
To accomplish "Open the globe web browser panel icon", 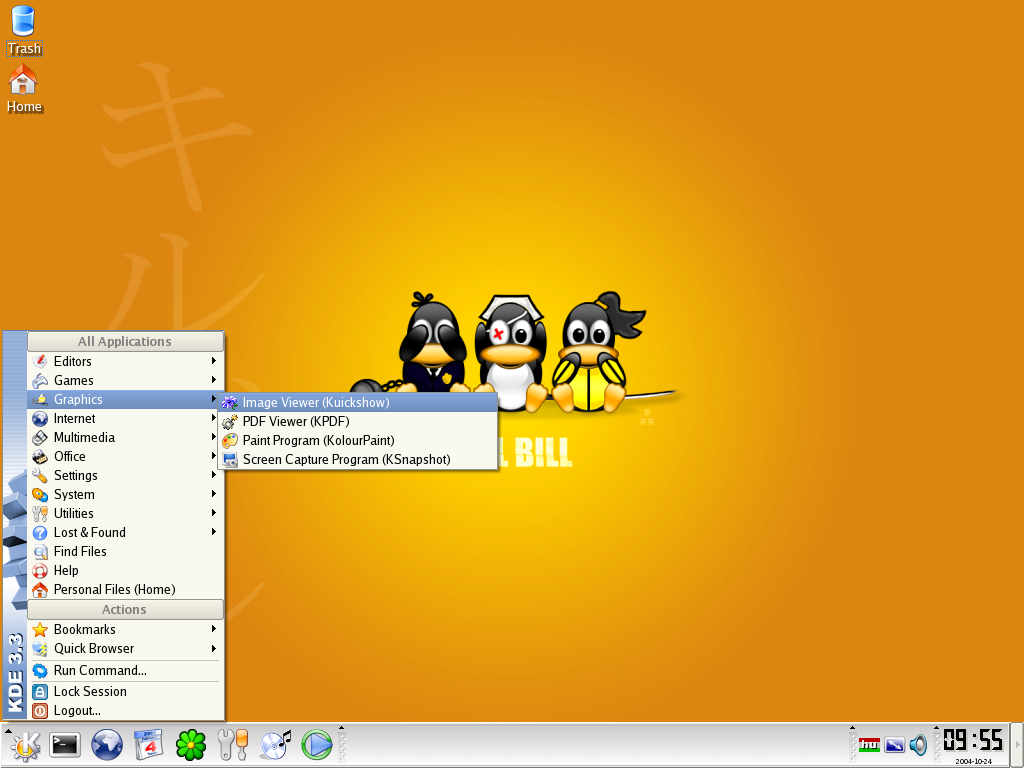I will (106, 745).
